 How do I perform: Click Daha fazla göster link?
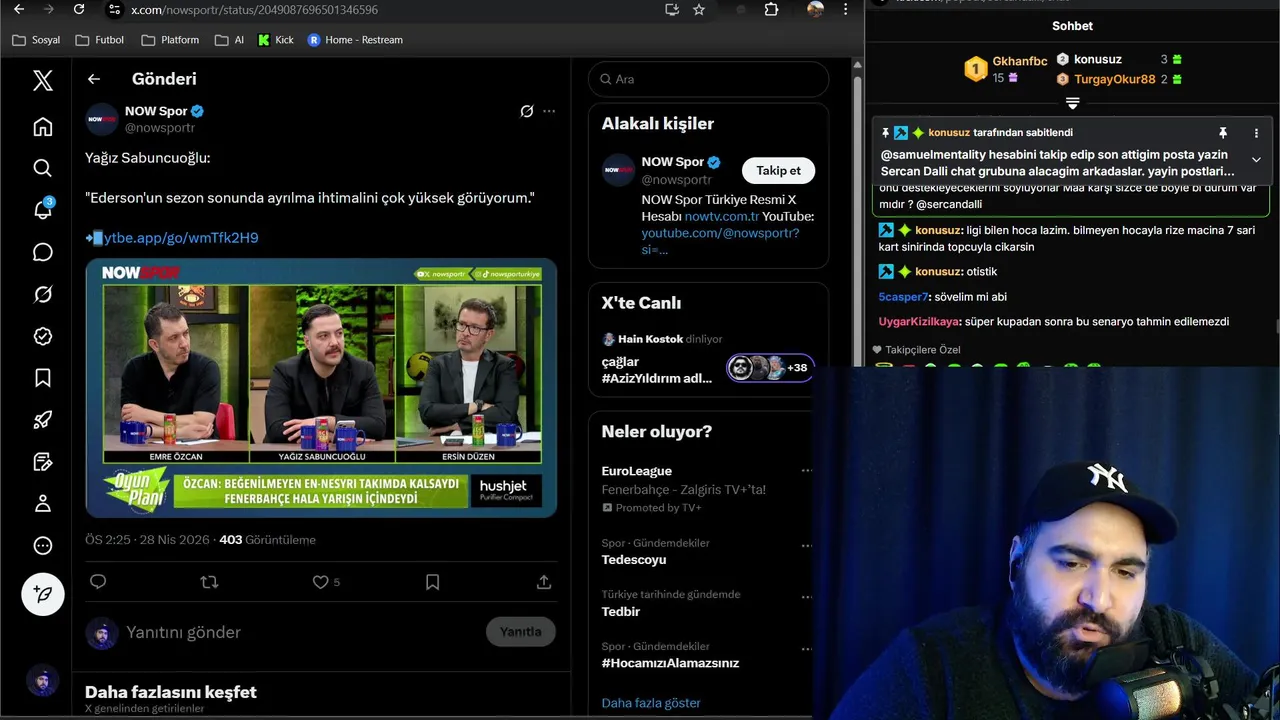click(651, 703)
